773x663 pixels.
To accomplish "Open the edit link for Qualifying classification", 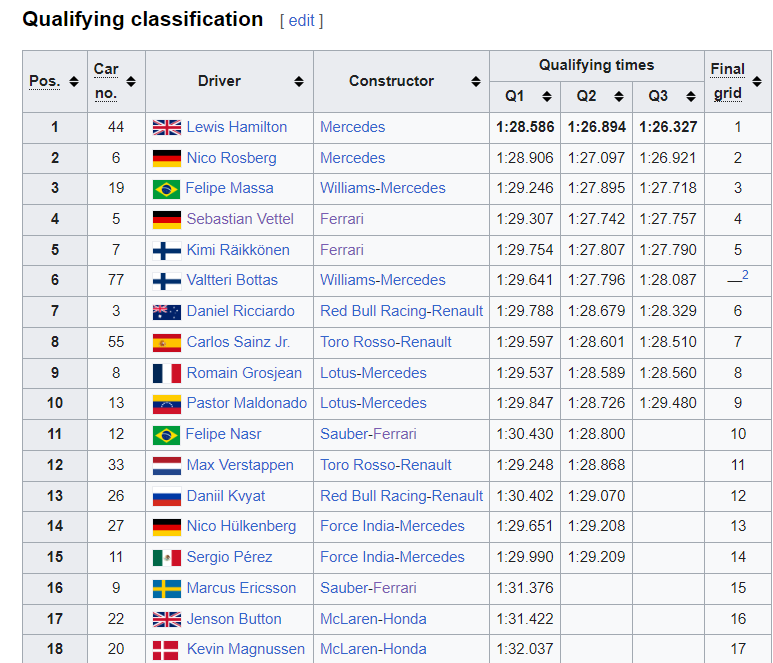I will coord(301,21).
